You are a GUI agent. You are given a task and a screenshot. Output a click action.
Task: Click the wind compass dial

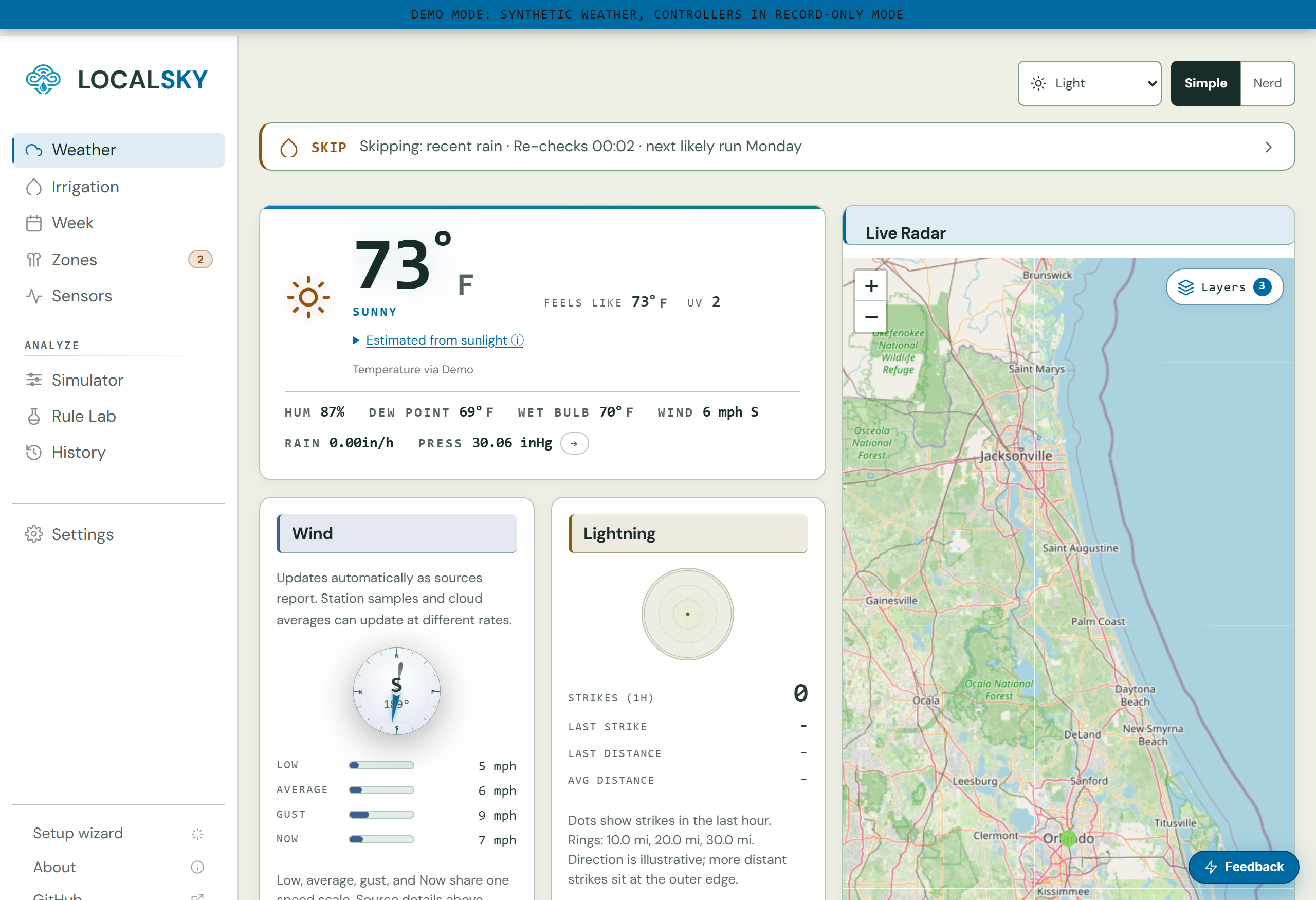[396, 692]
